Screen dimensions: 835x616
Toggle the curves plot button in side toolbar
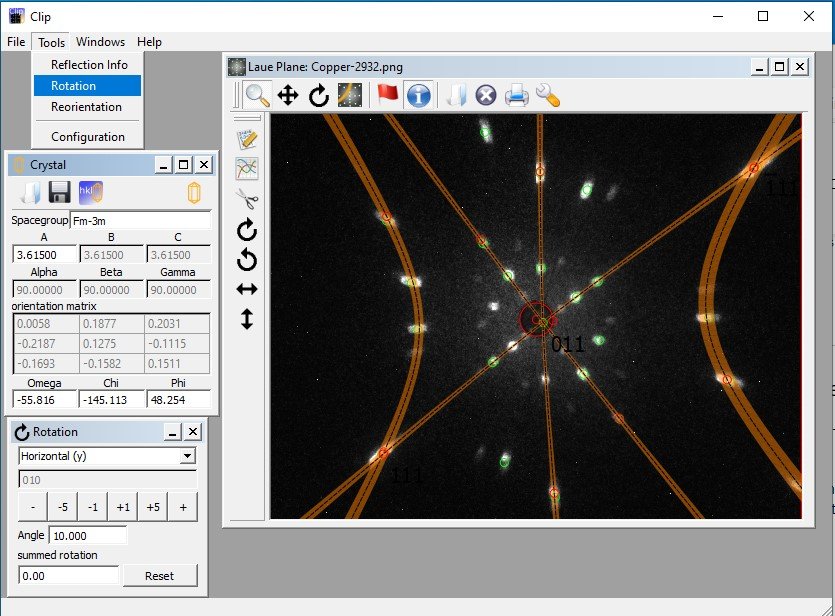click(x=246, y=168)
